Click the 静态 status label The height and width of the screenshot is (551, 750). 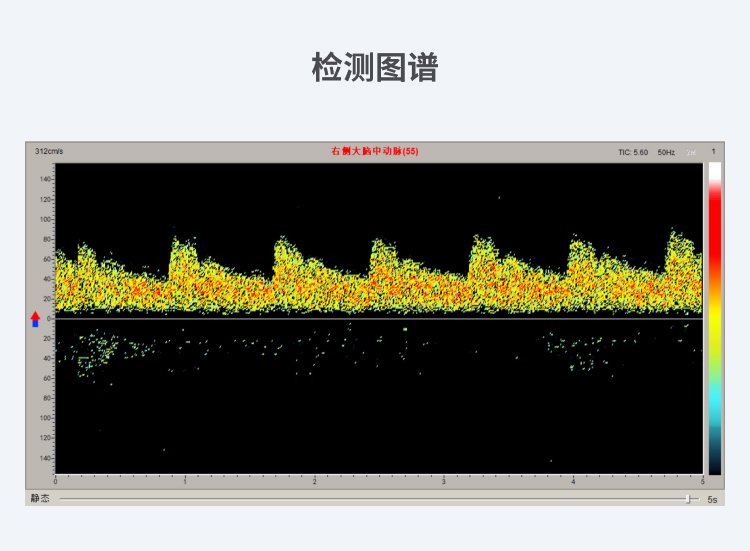pos(39,498)
